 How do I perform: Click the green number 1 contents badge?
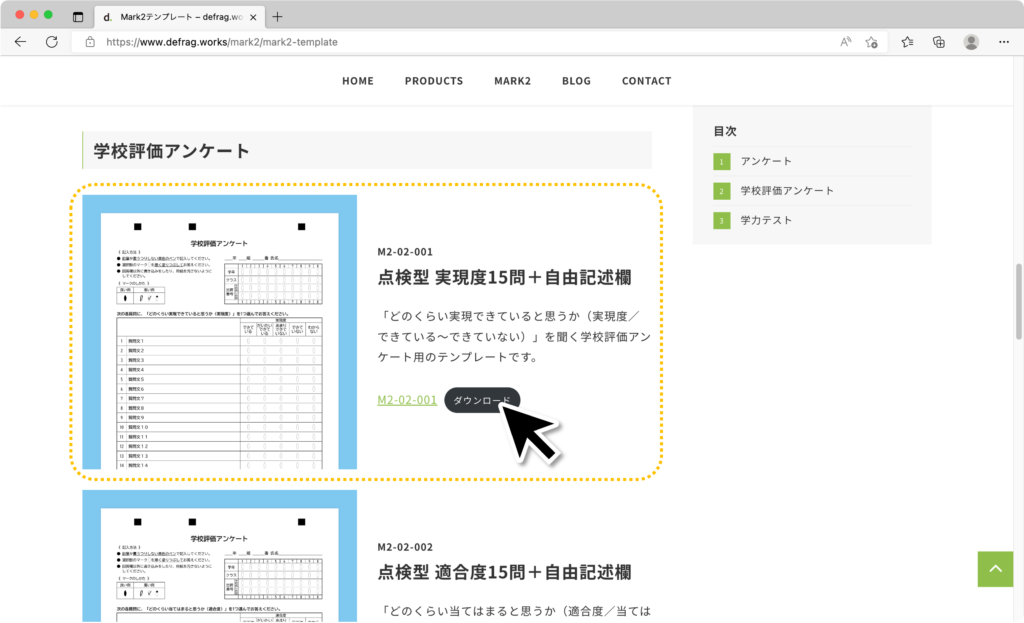tap(722, 161)
